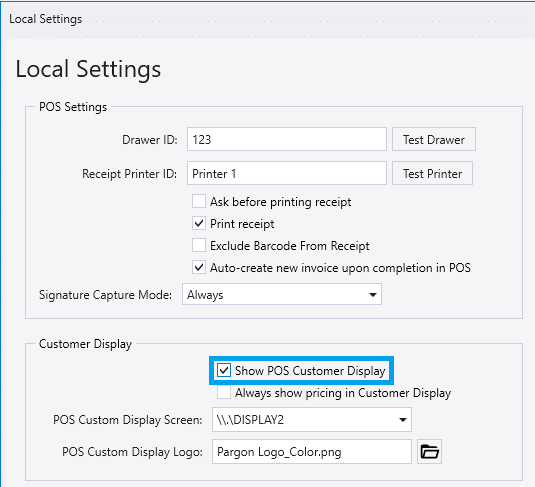Click the Print receipt label text
Image resolution: width=535 pixels, height=487 pixels.
(x=242, y=224)
